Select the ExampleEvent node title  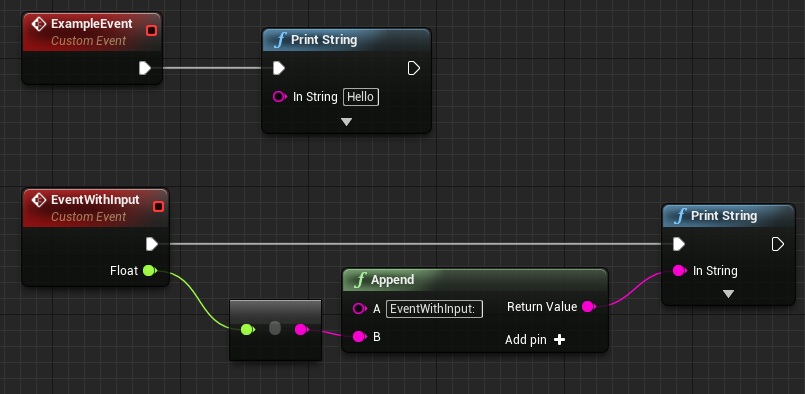point(92,24)
